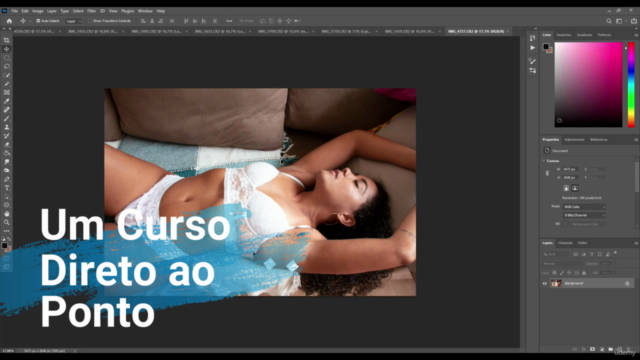Toggle the link width and height chain icon
640x360 pixels.
pos(547,173)
